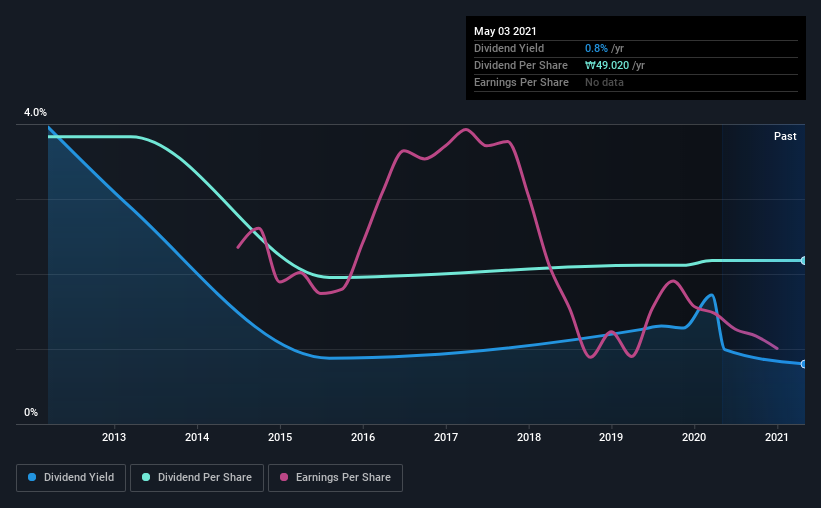
Task: Toggle the Dividend Per Share legend button
Action: pos(197,478)
